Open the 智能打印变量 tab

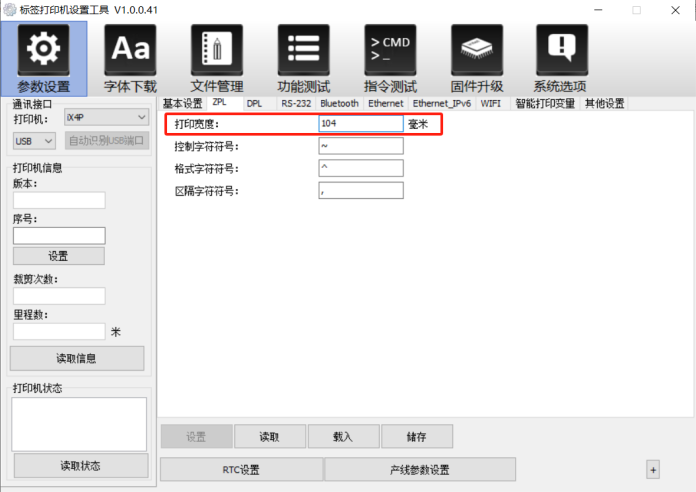coord(545,103)
